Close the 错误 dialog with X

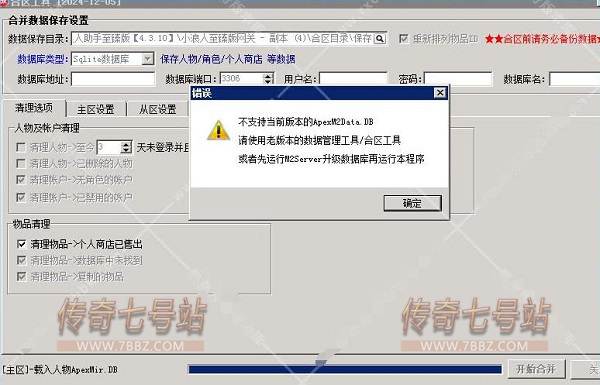(440, 93)
